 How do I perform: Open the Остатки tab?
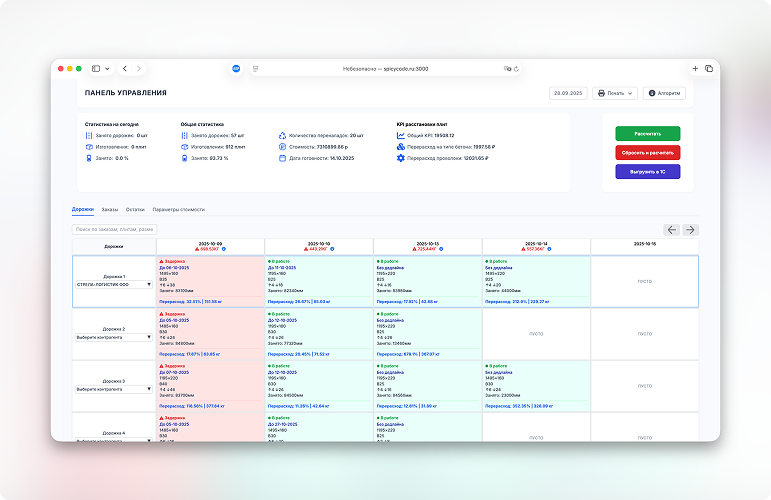[135, 209]
